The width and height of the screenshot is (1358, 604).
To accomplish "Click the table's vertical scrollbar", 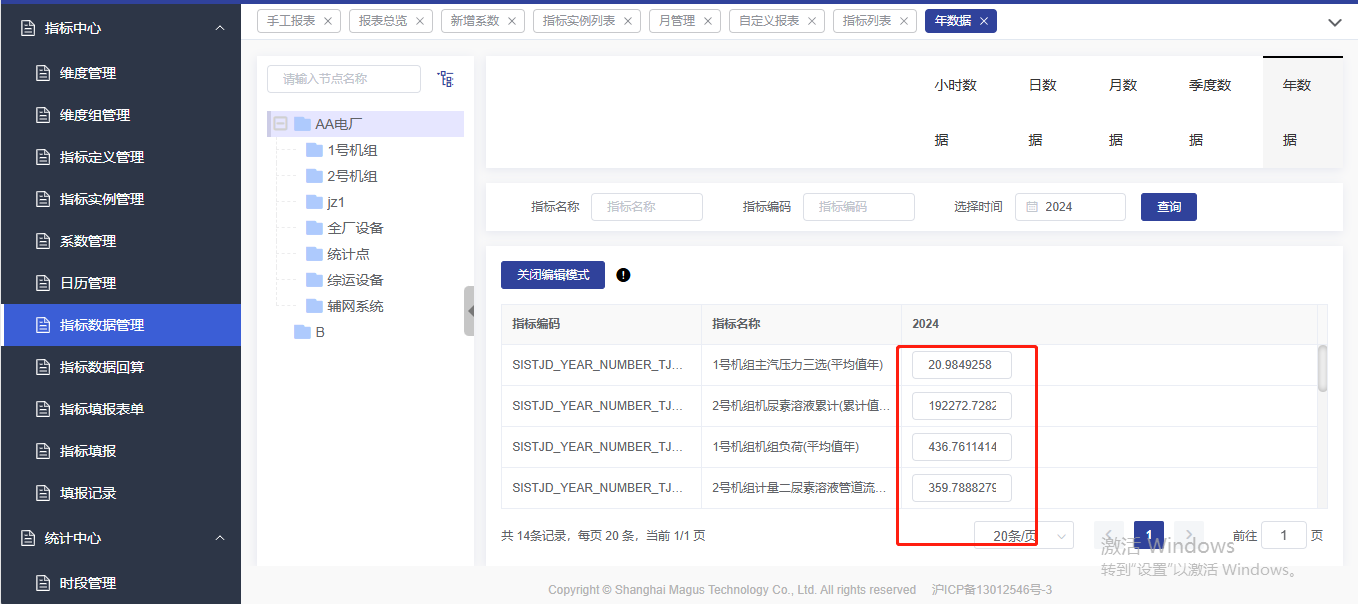I will coord(1322,368).
